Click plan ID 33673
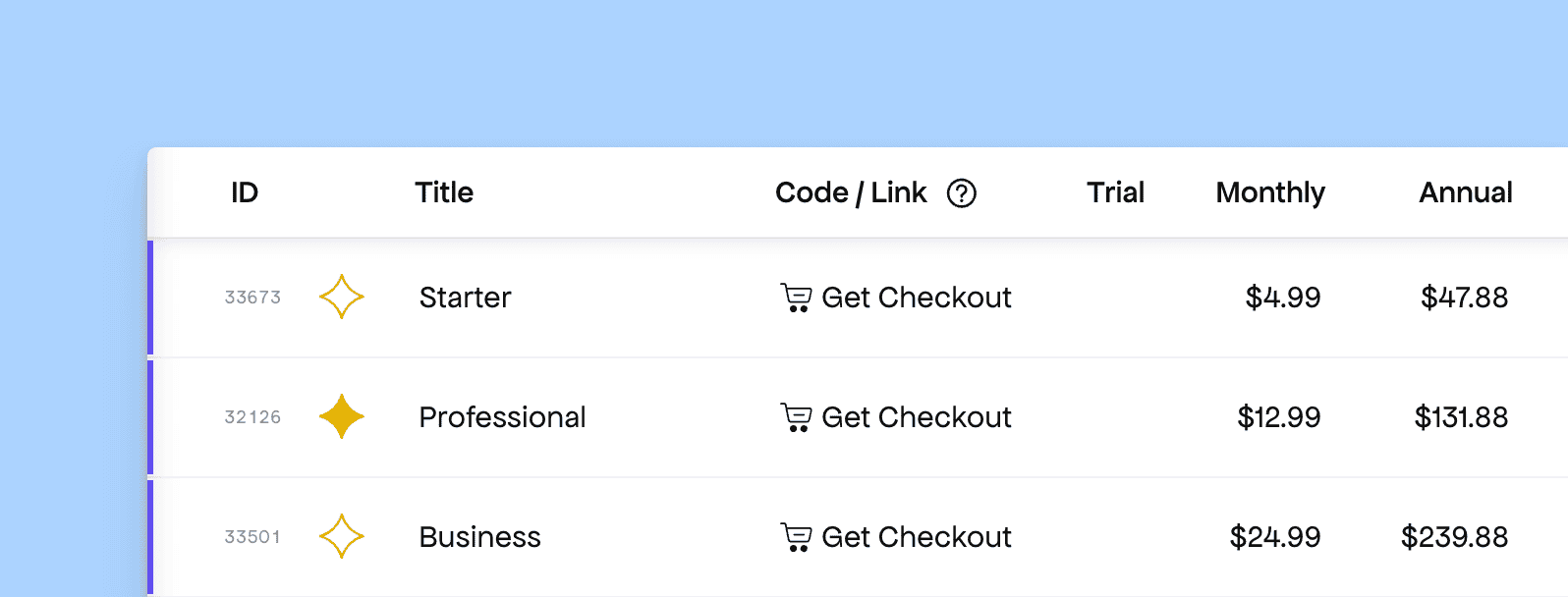 (252, 298)
